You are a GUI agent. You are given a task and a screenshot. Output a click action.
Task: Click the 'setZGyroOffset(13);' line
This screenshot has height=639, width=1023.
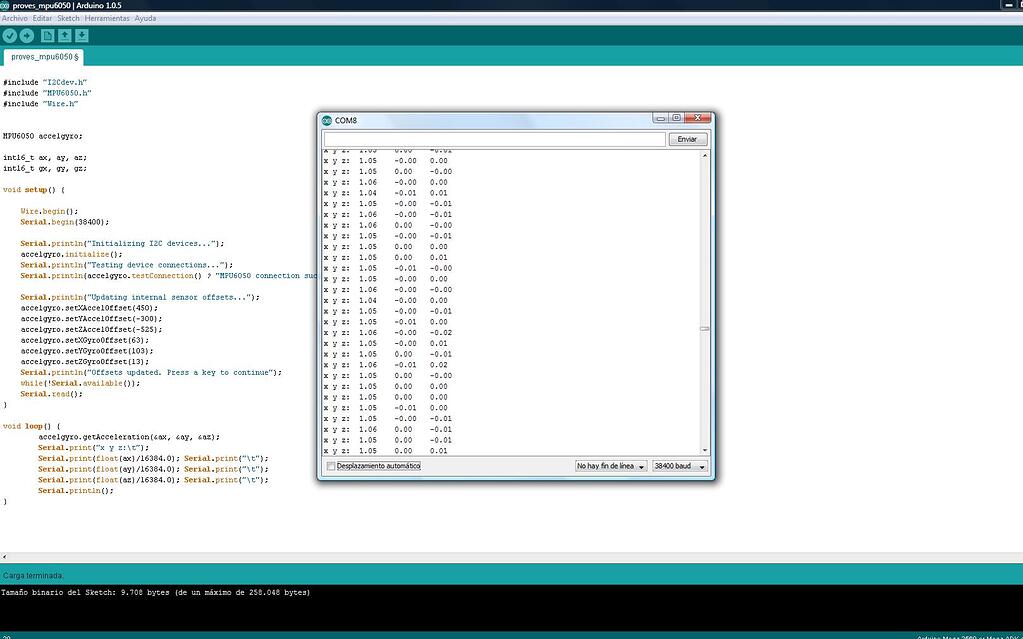click(85, 362)
